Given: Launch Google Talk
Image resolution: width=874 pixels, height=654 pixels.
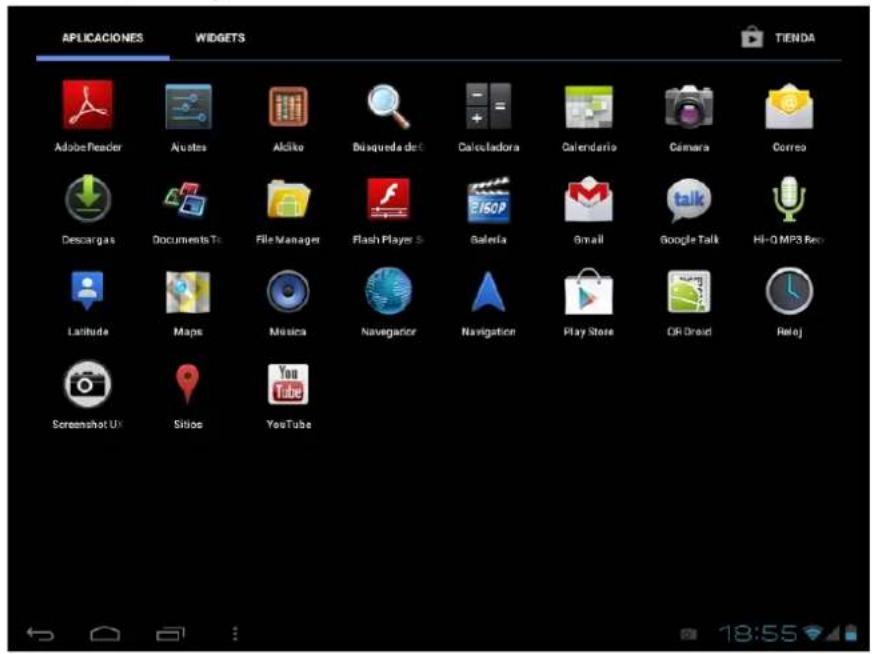Looking at the screenshot, I should click(691, 200).
